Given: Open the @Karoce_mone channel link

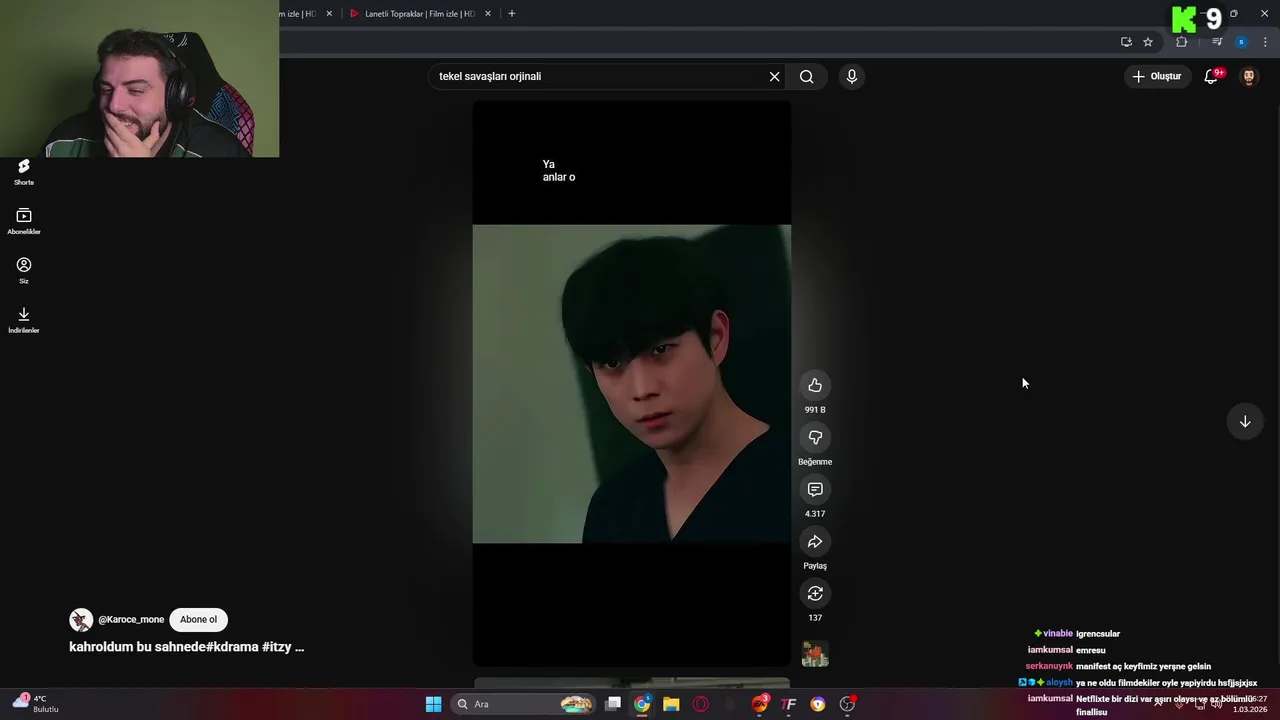Looking at the screenshot, I should (131, 620).
